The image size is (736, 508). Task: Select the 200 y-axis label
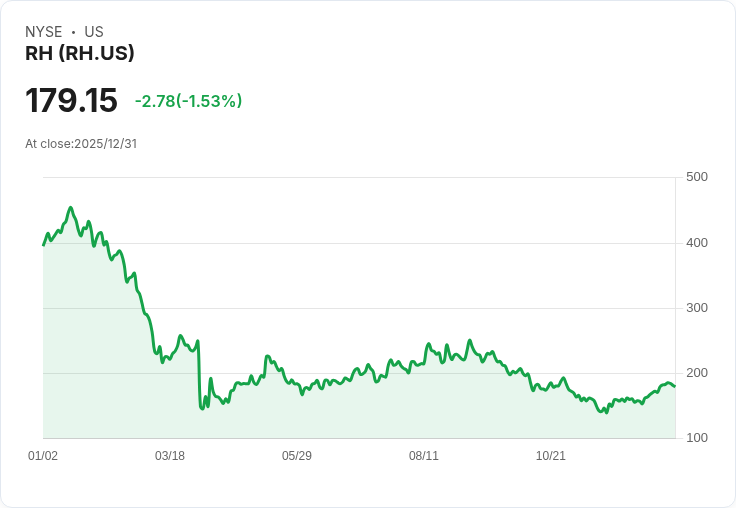(696, 373)
